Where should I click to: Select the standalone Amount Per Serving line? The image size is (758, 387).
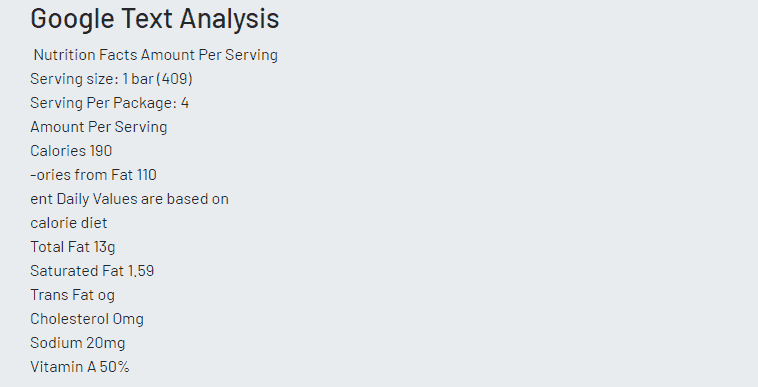(99, 127)
